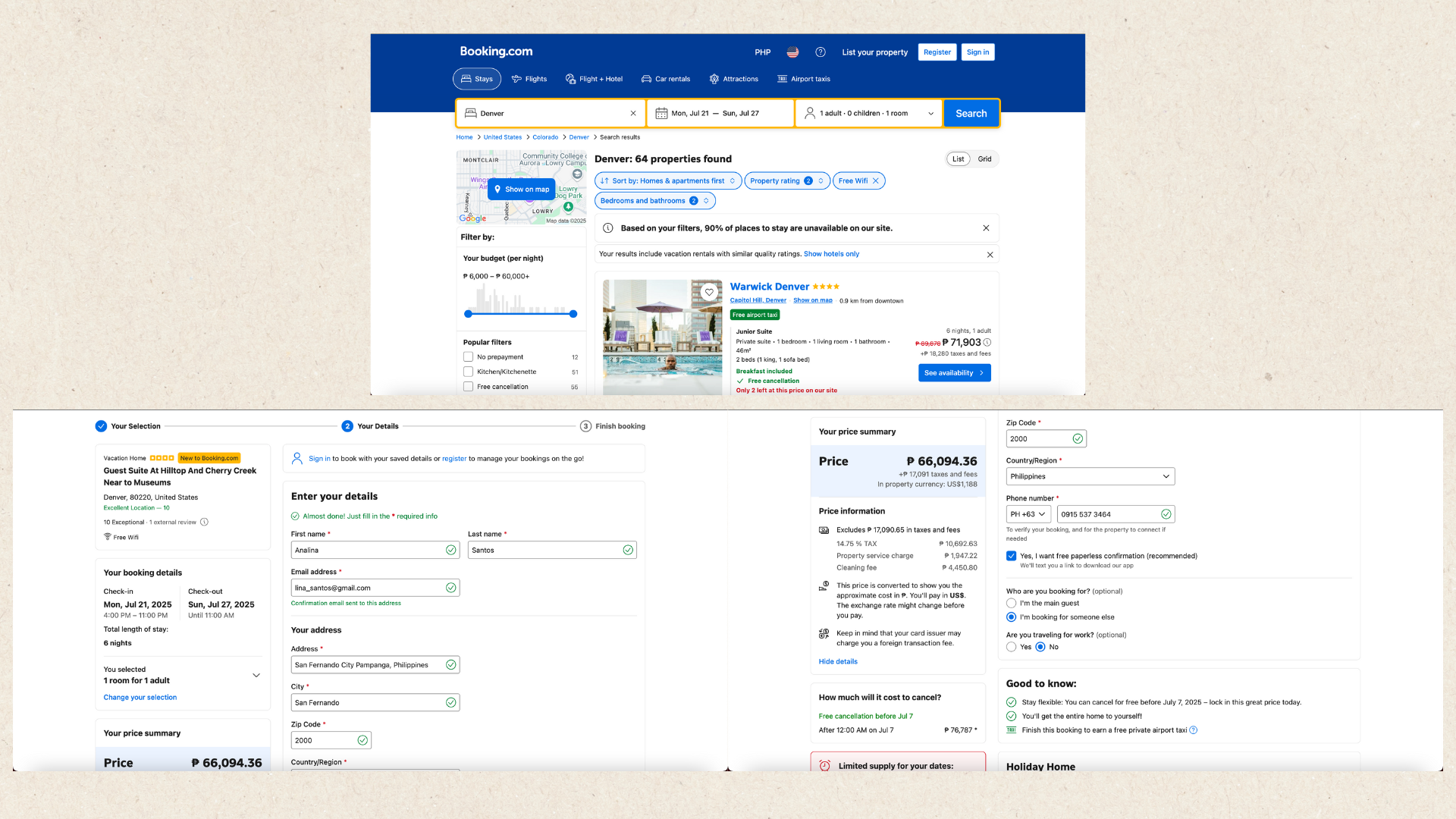1456x819 pixels.
Task: Select No for traveling for work
Action: pos(1040,647)
